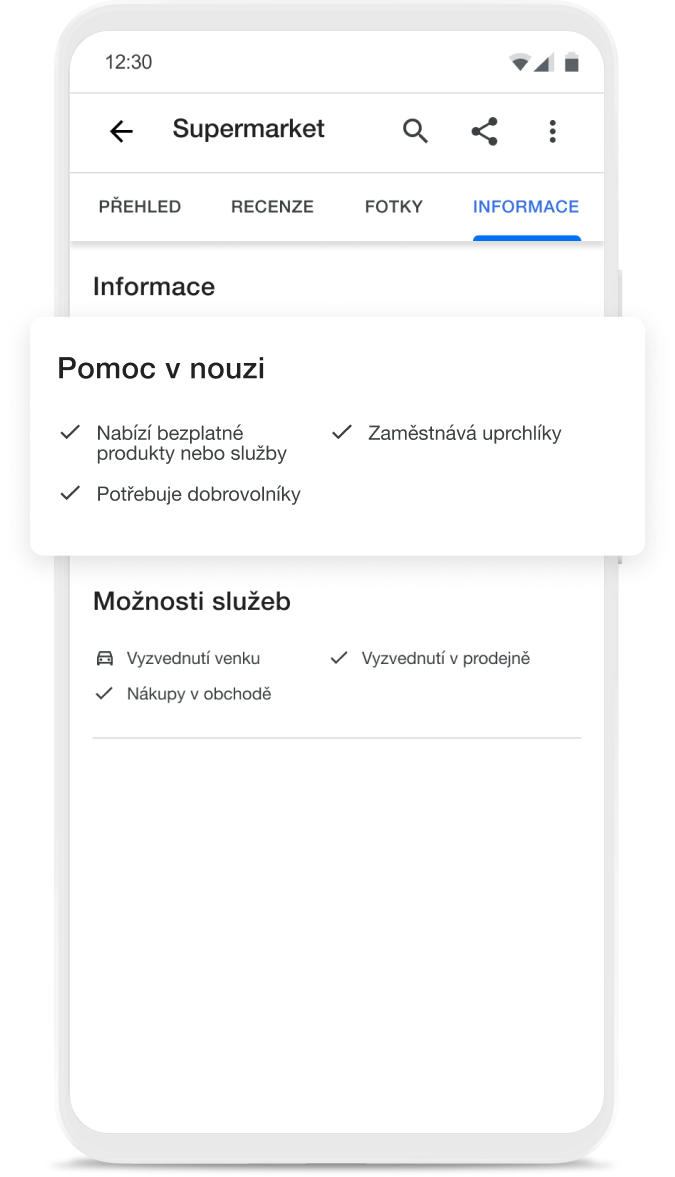Click the battery indicator icon
The image size is (675, 1177).
click(572, 61)
